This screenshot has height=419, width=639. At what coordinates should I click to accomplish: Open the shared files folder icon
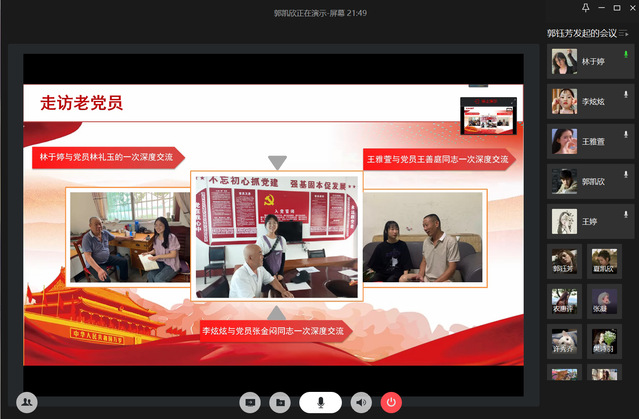pos(281,402)
